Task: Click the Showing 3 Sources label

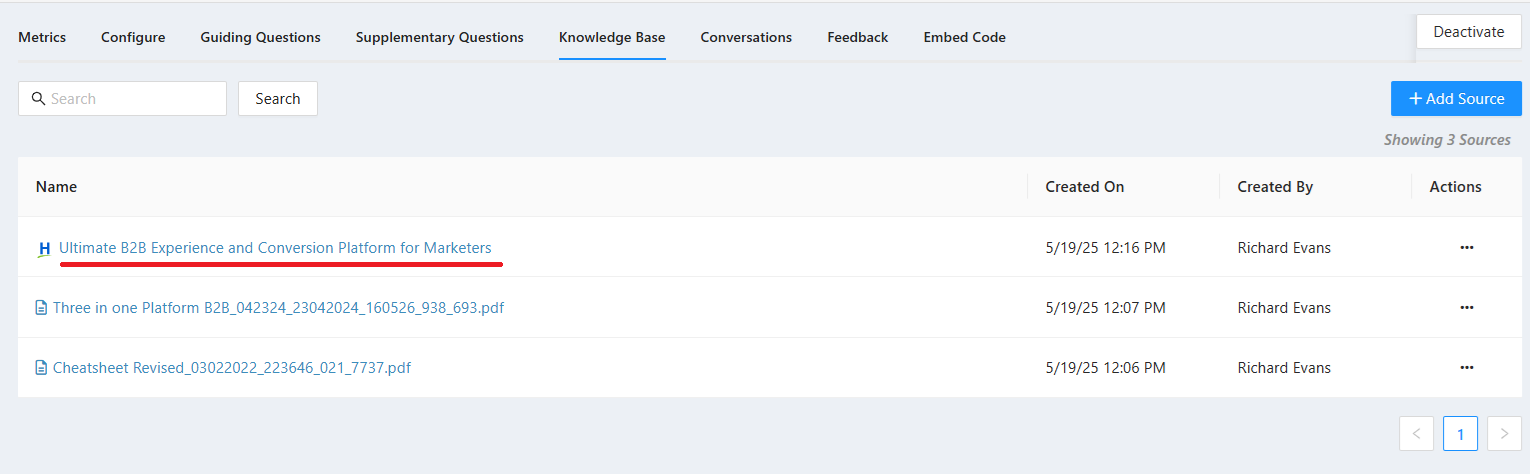Action: pos(1447,140)
